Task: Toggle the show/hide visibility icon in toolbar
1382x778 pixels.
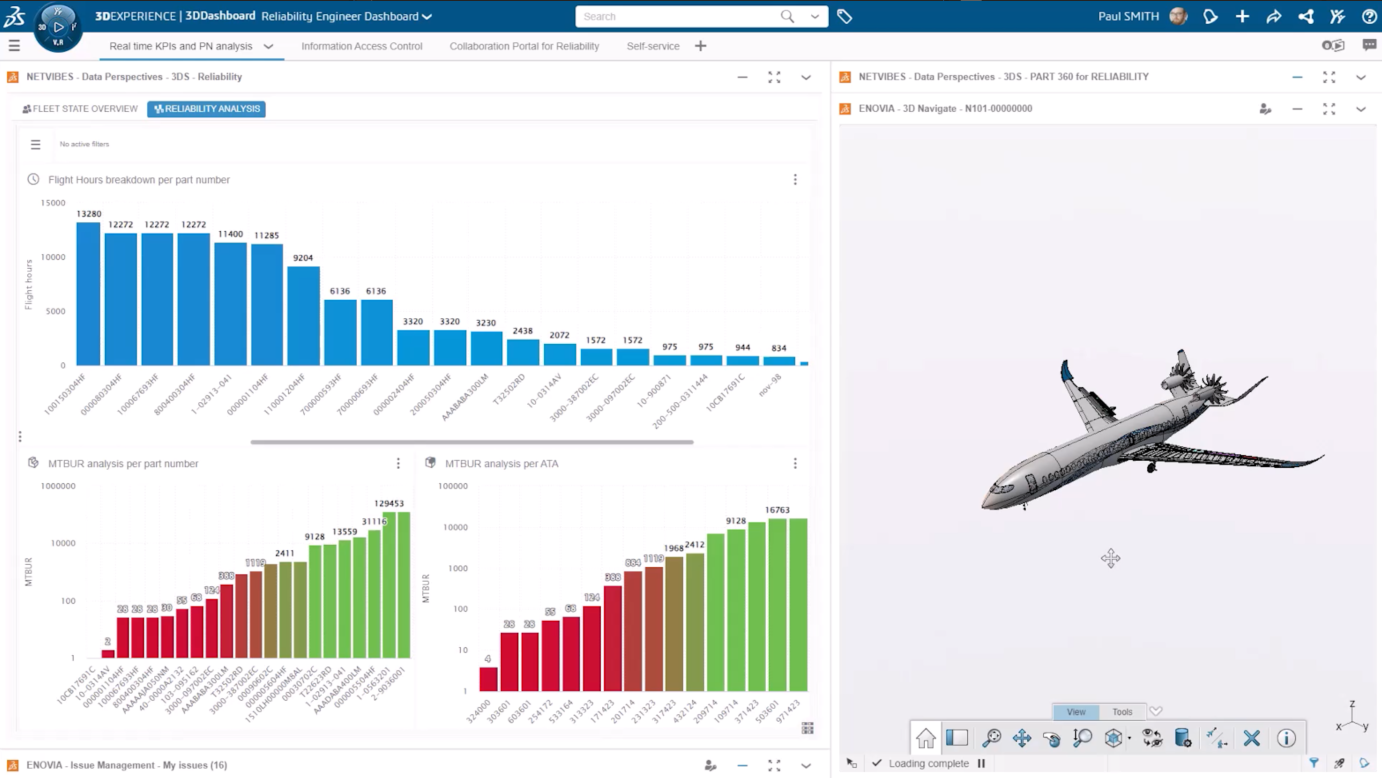Action: [x=1152, y=738]
